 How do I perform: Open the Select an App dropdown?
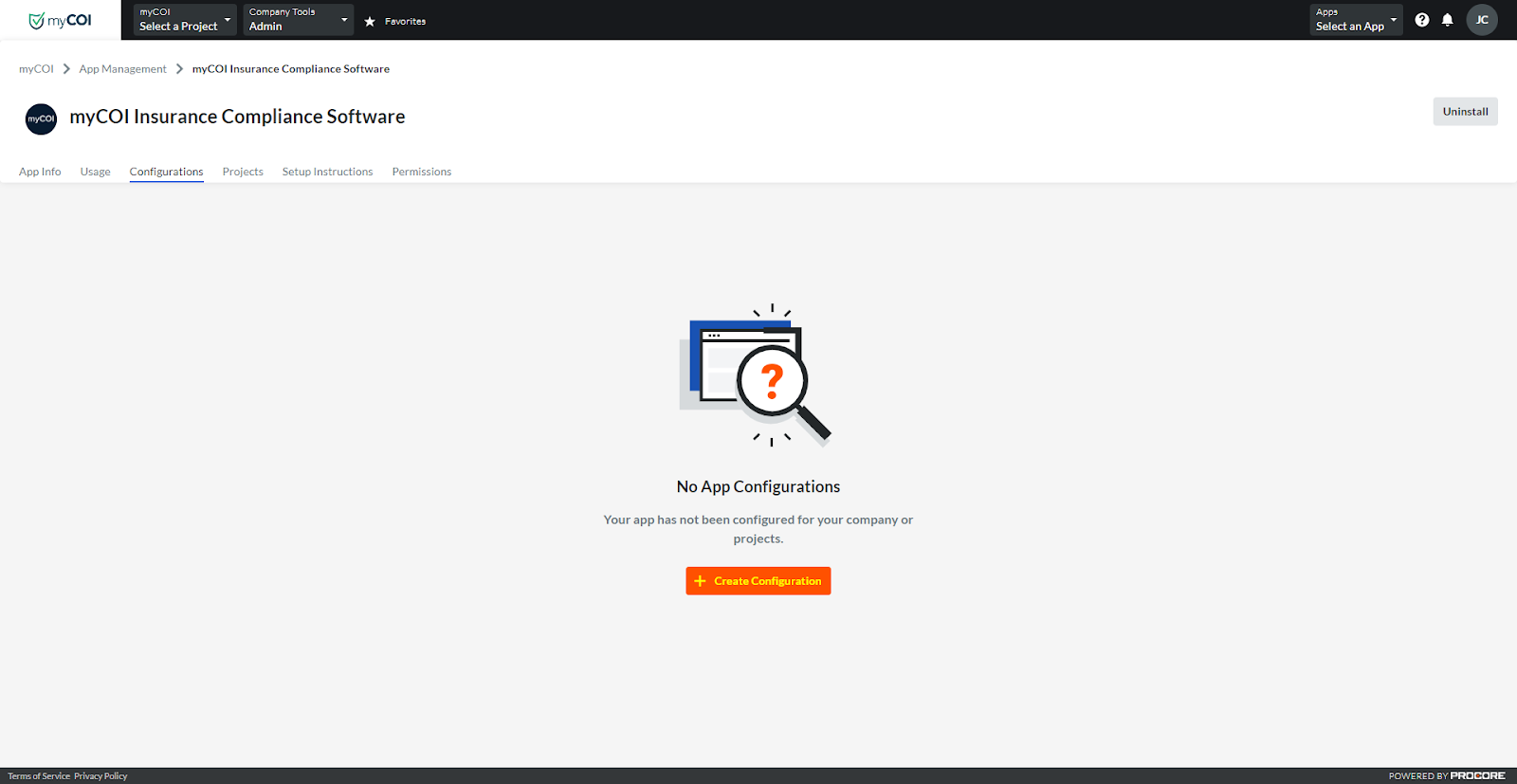pyautogui.click(x=1356, y=20)
